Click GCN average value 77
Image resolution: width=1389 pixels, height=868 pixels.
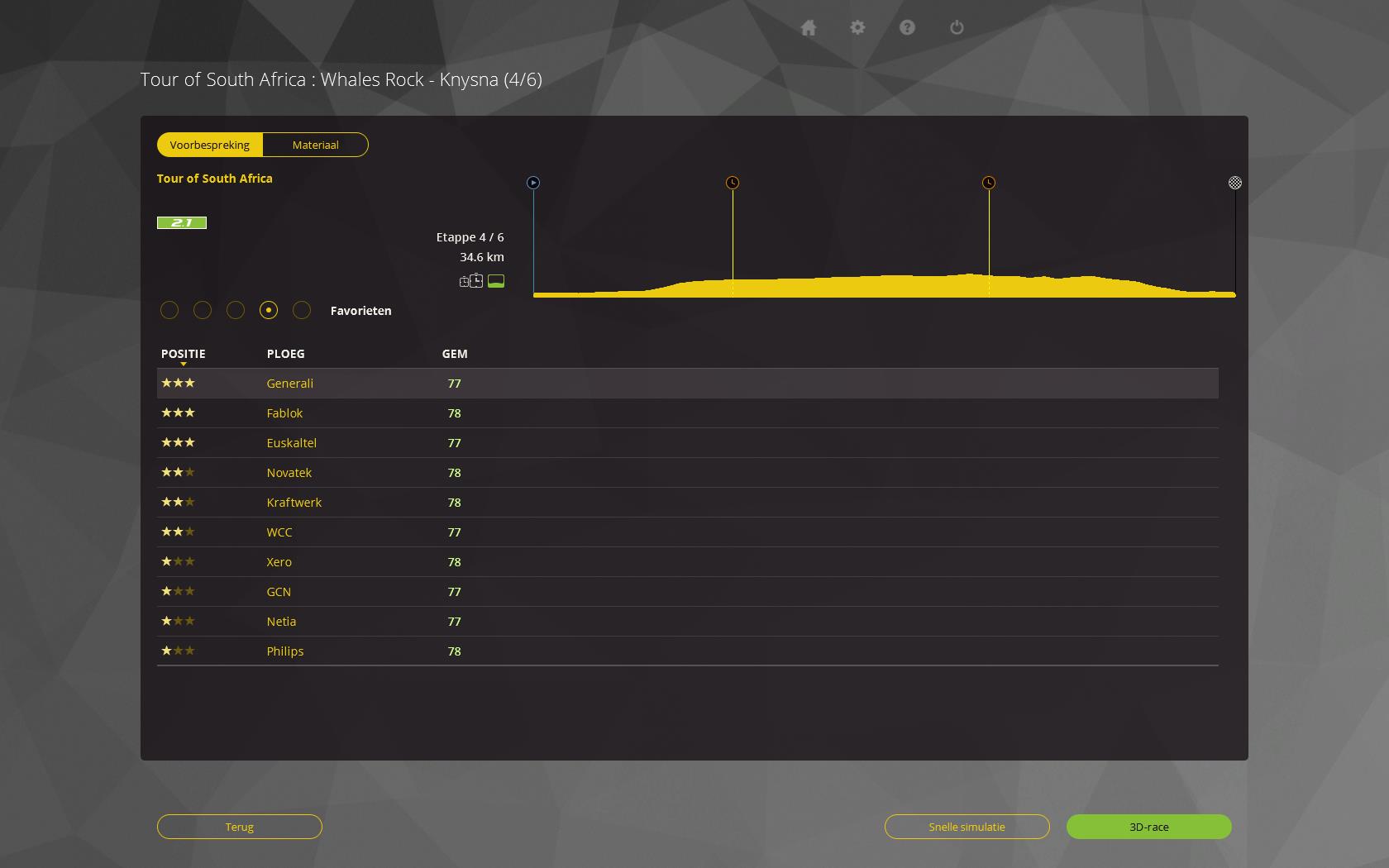coord(455,592)
